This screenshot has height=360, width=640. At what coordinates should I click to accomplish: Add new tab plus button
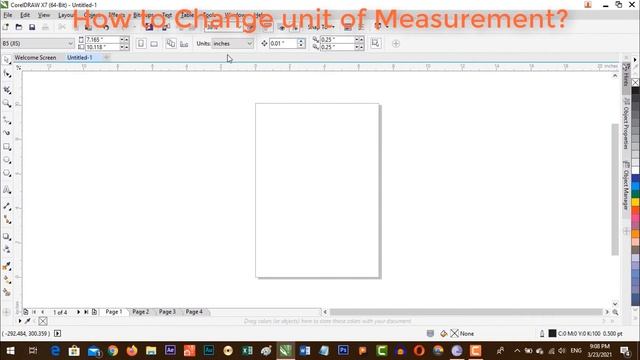click(106, 58)
